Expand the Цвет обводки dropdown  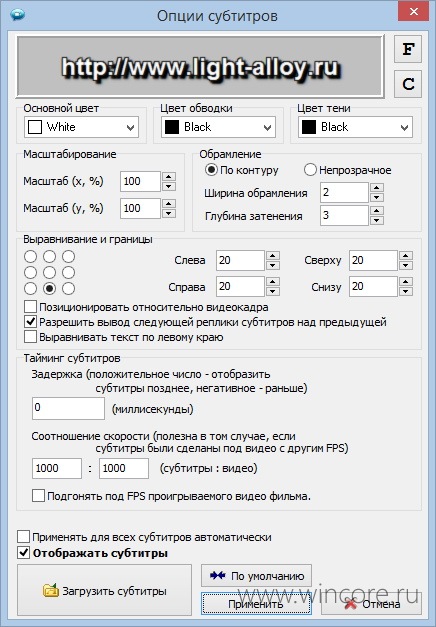218,127
